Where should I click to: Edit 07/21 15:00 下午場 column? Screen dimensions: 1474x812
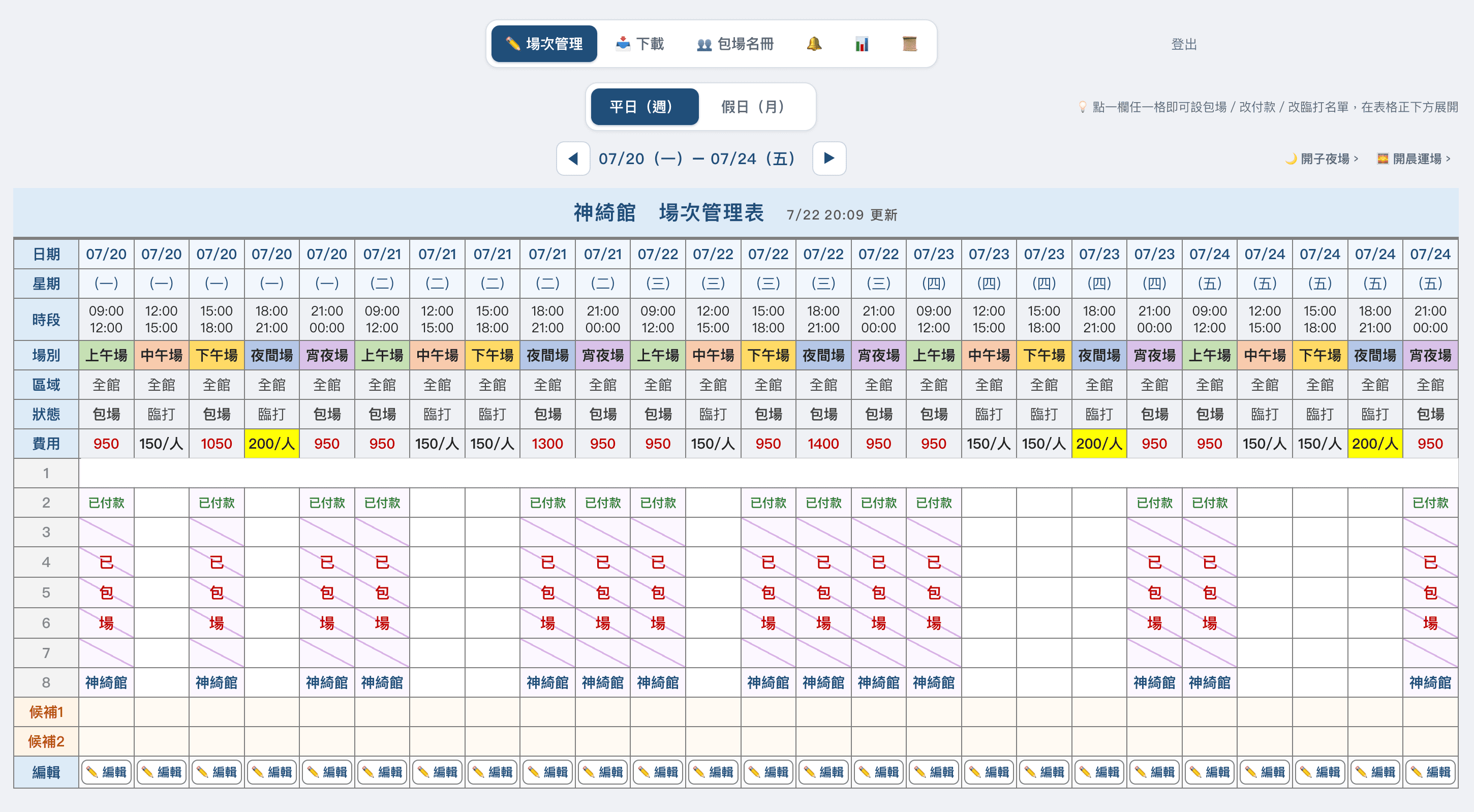coord(493,772)
